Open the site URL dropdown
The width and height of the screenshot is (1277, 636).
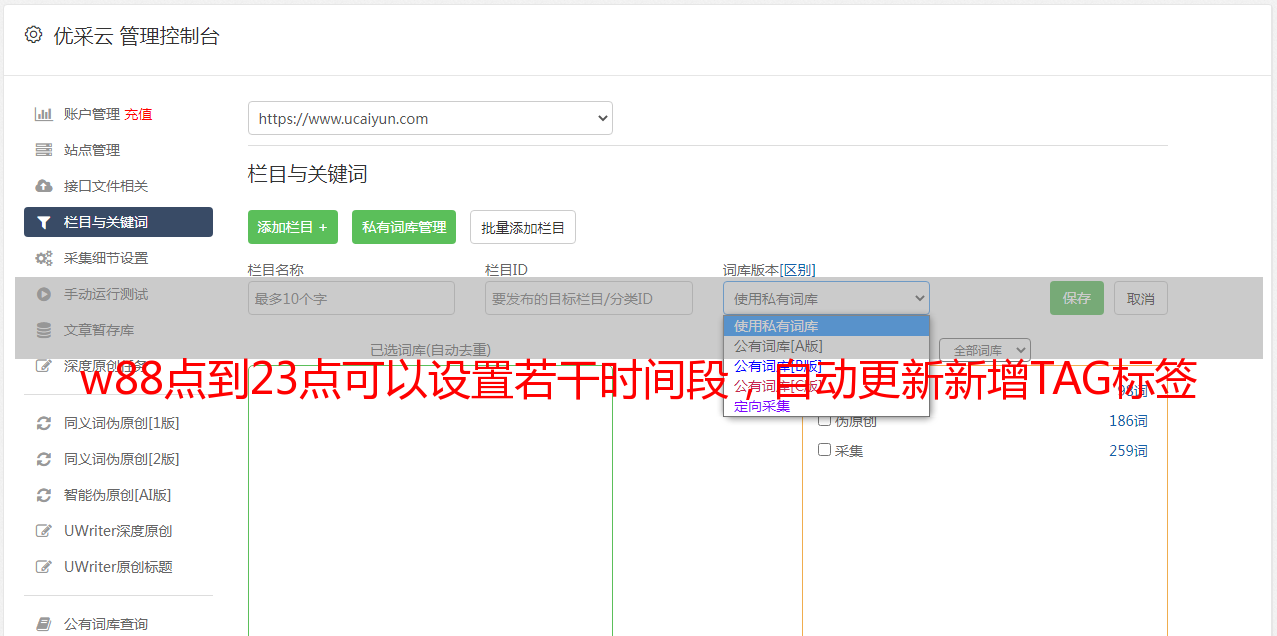coord(430,118)
